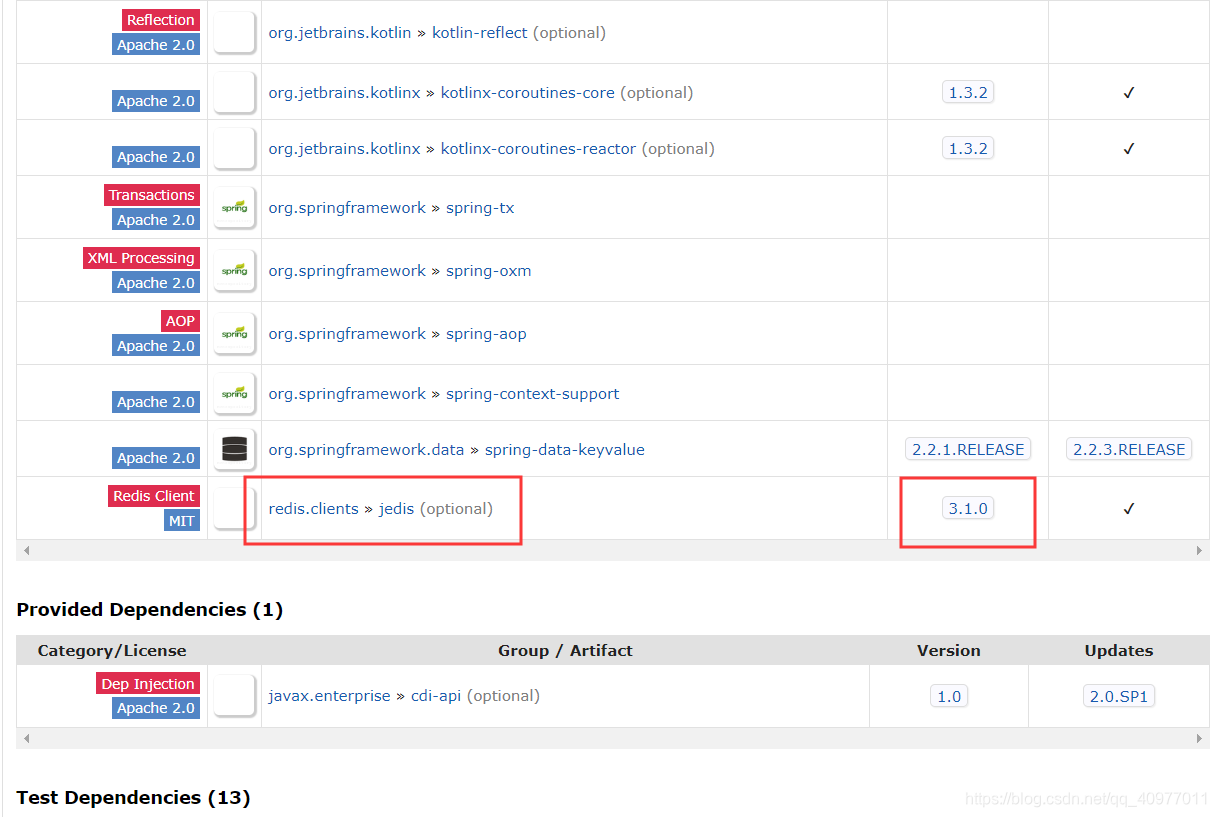Image resolution: width=1216 pixels, height=817 pixels.
Task: Open the jedis artifact link
Action: pyautogui.click(x=396, y=508)
